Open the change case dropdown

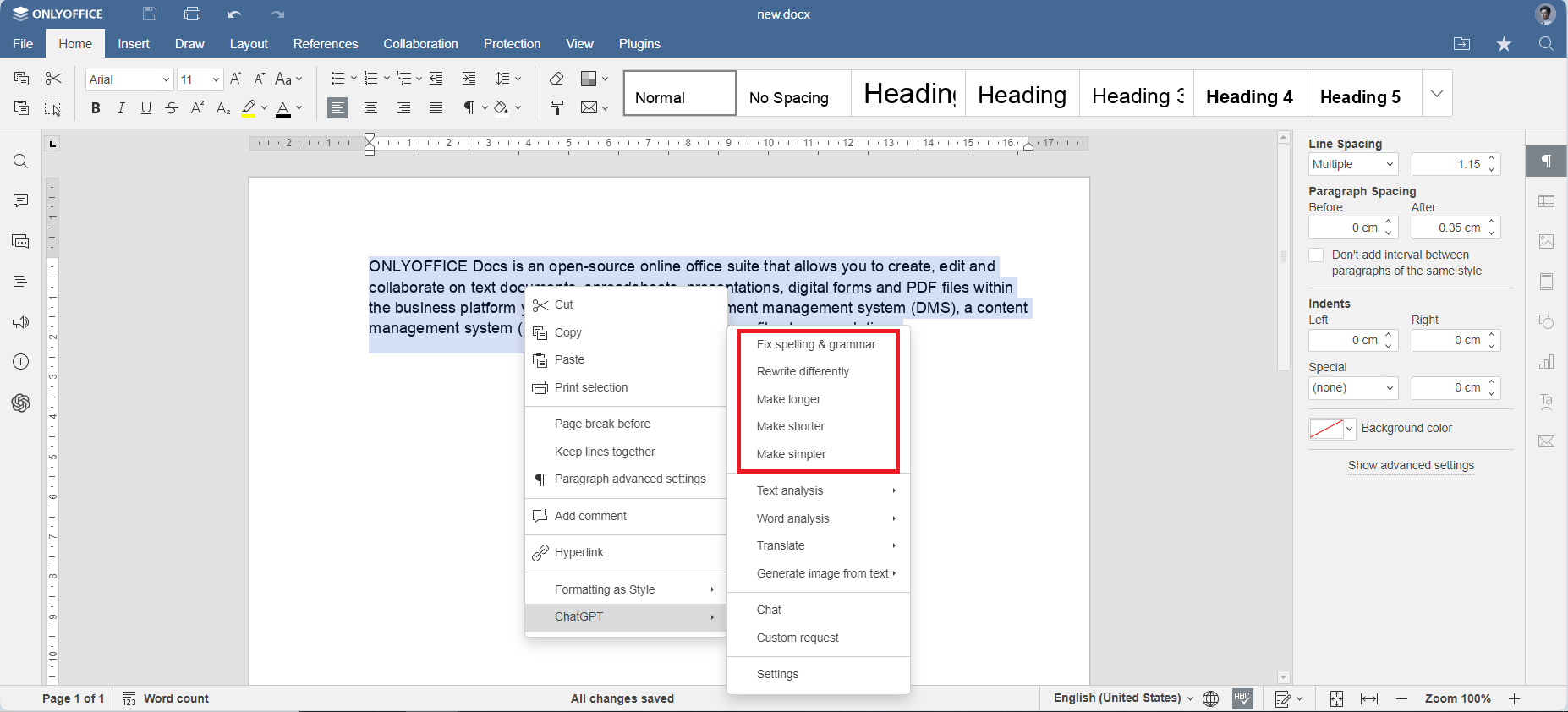288,79
